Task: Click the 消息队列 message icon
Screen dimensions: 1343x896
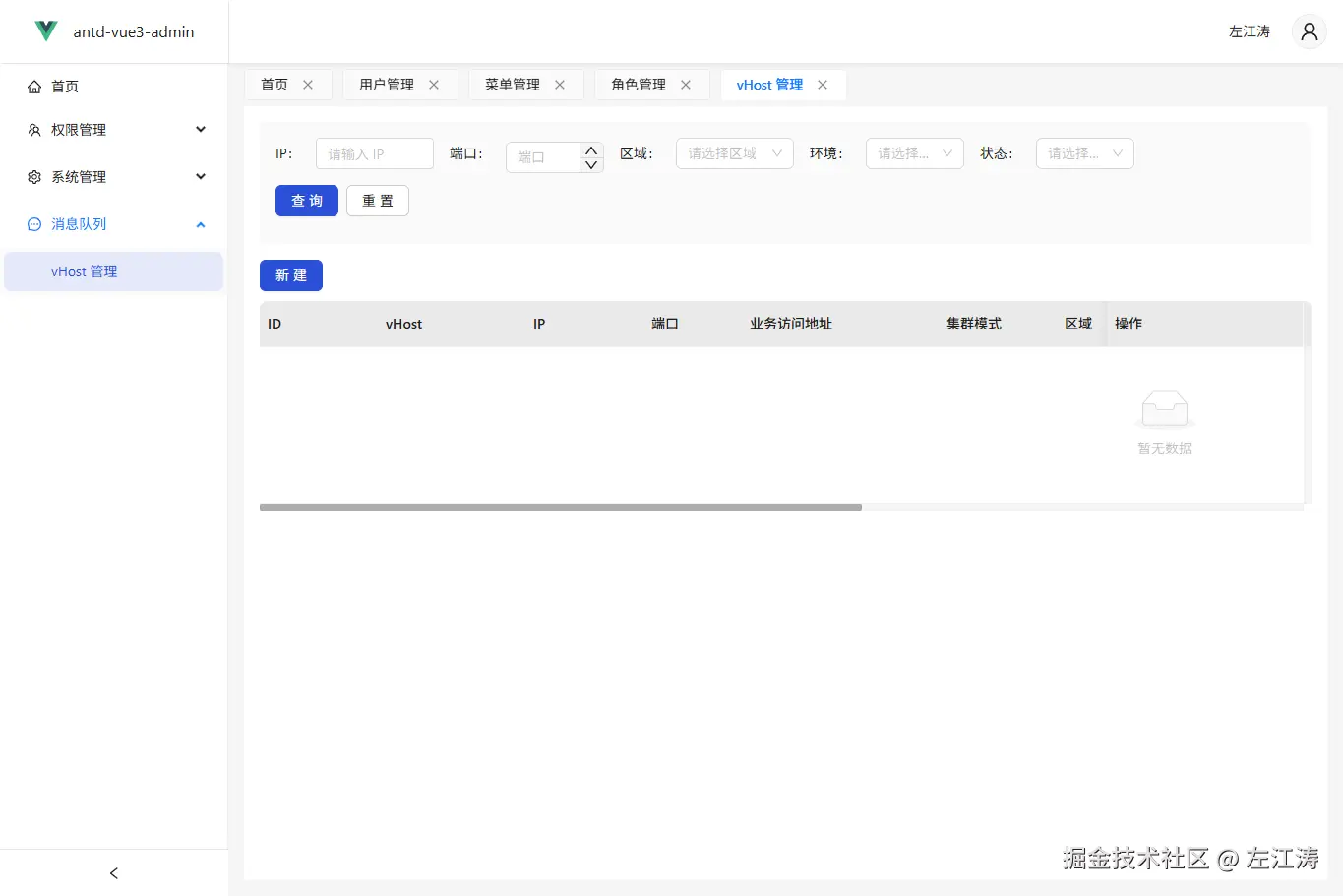Action: (x=34, y=223)
